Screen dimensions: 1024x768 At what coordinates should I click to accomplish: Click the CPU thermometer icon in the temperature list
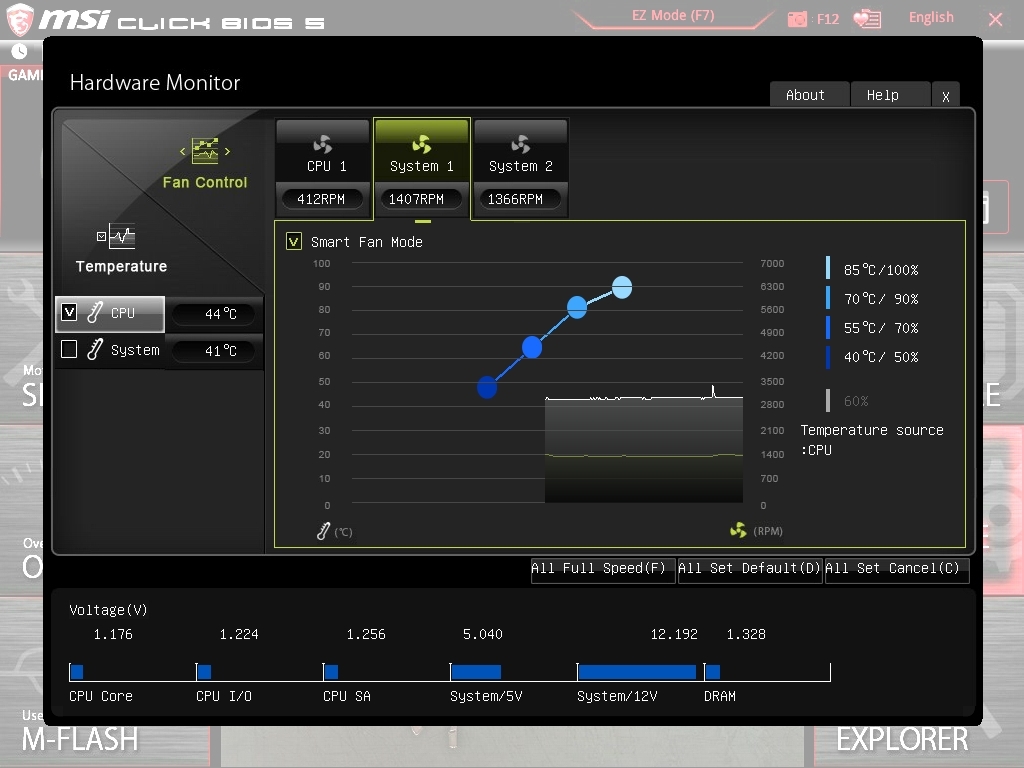point(95,313)
